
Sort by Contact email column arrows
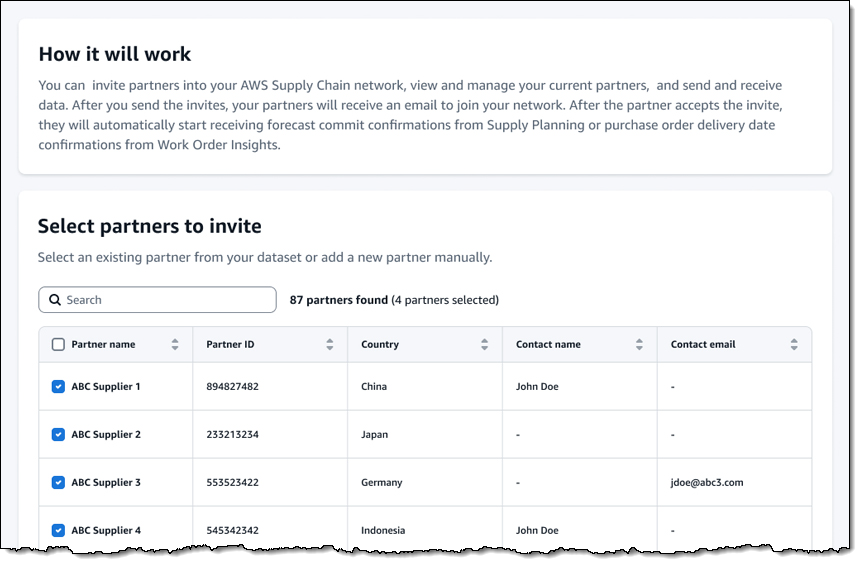794,345
